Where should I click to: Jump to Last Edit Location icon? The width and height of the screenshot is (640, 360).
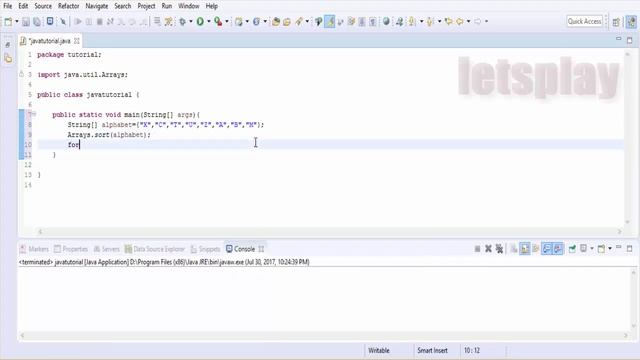coord(449,21)
